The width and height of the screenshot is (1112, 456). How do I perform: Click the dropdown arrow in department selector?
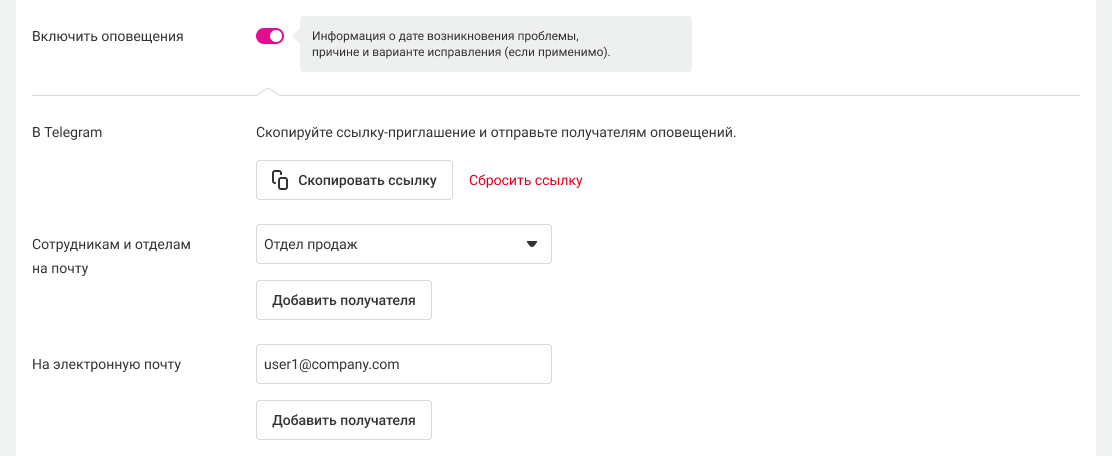pos(532,244)
